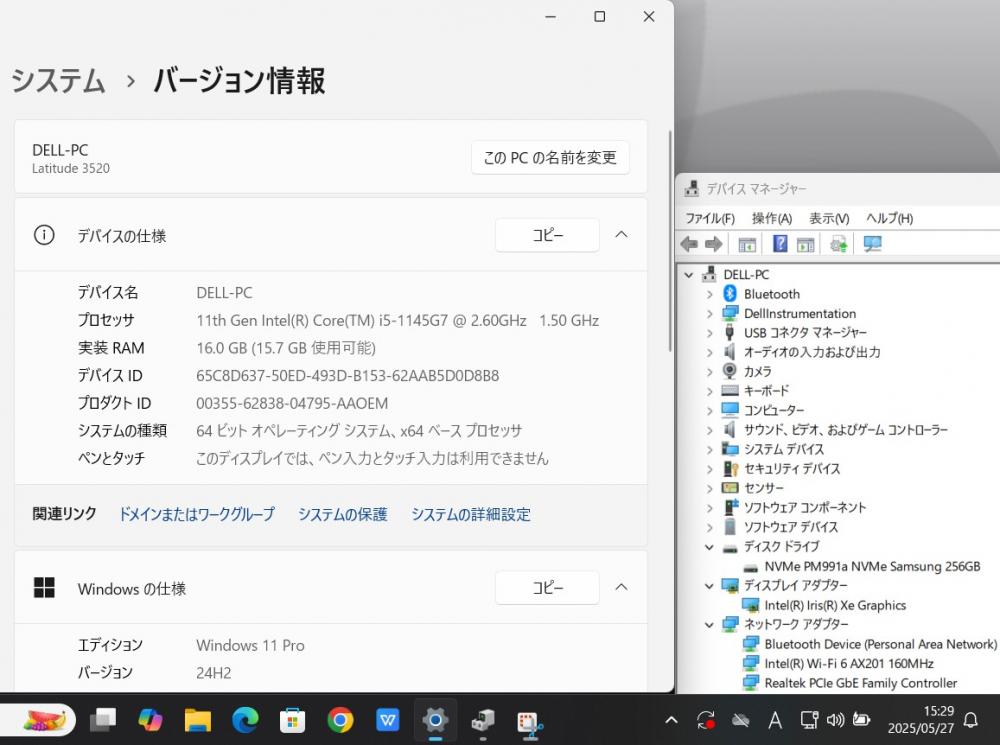Screen dimensions: 1000x745
Task: Select the キーボード category icon
Action: [730, 390]
